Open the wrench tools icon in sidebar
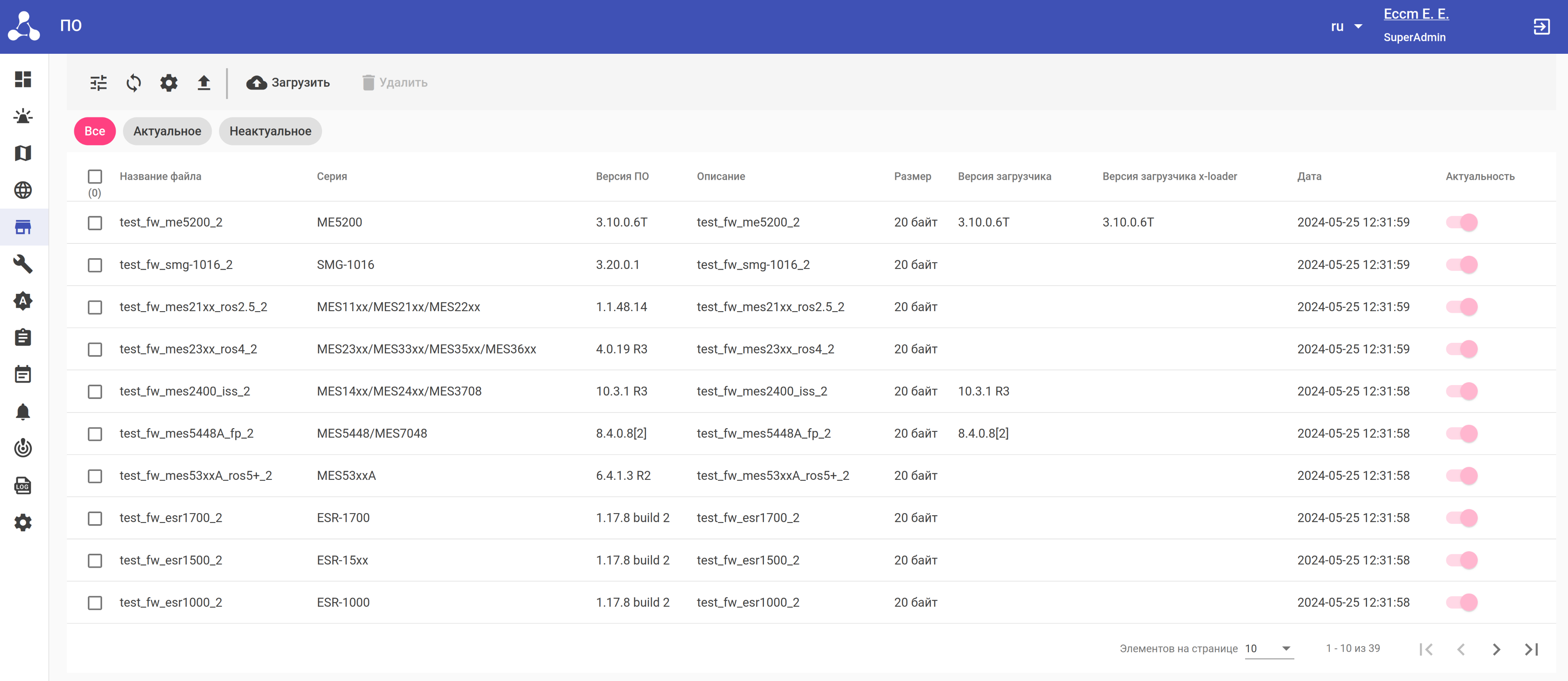Screen dimensions: 1568x681 point(23,264)
